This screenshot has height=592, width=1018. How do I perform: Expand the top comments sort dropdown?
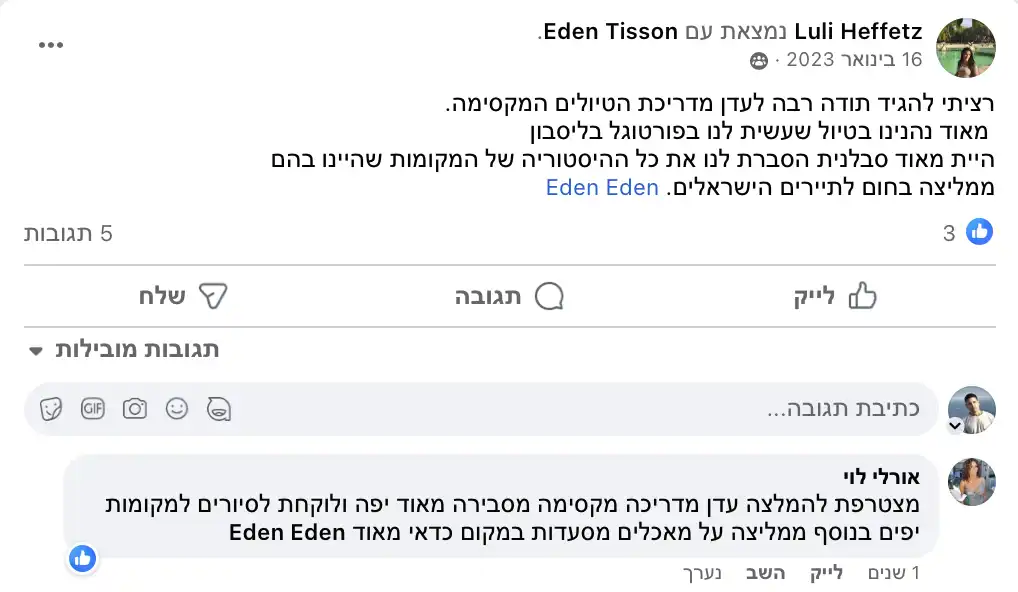pos(123,350)
